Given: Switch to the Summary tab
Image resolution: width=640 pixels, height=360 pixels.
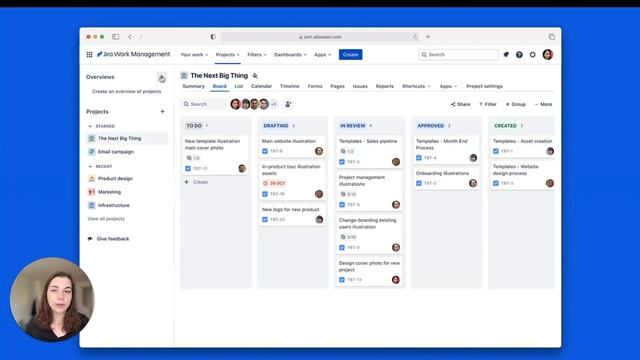Looking at the screenshot, I should [x=193, y=86].
